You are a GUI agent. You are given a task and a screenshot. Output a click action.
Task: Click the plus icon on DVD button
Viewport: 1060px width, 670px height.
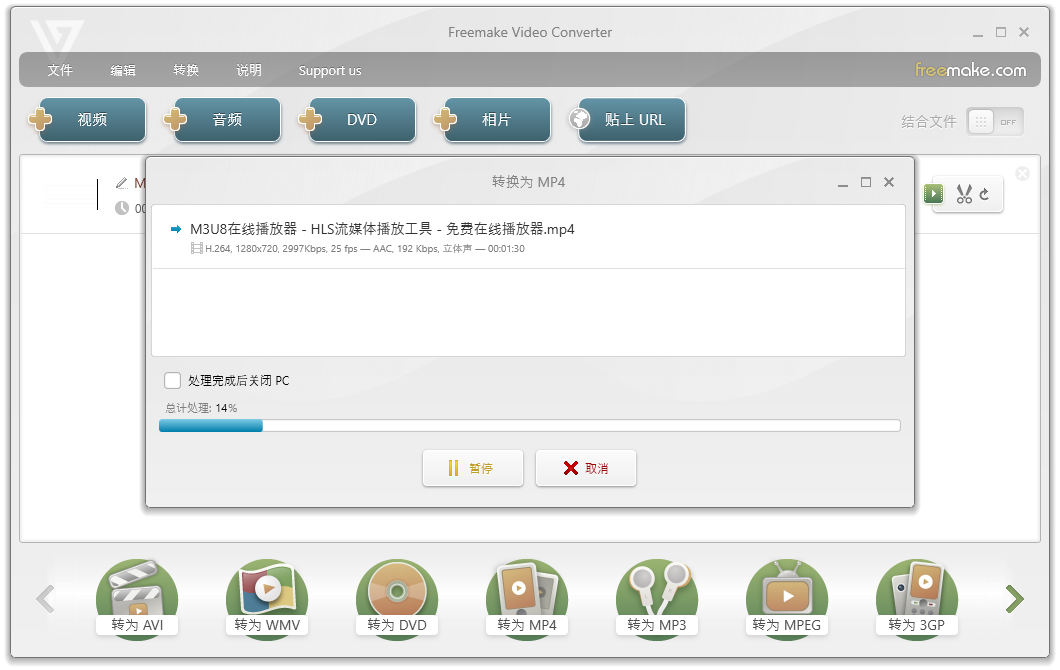pos(310,119)
